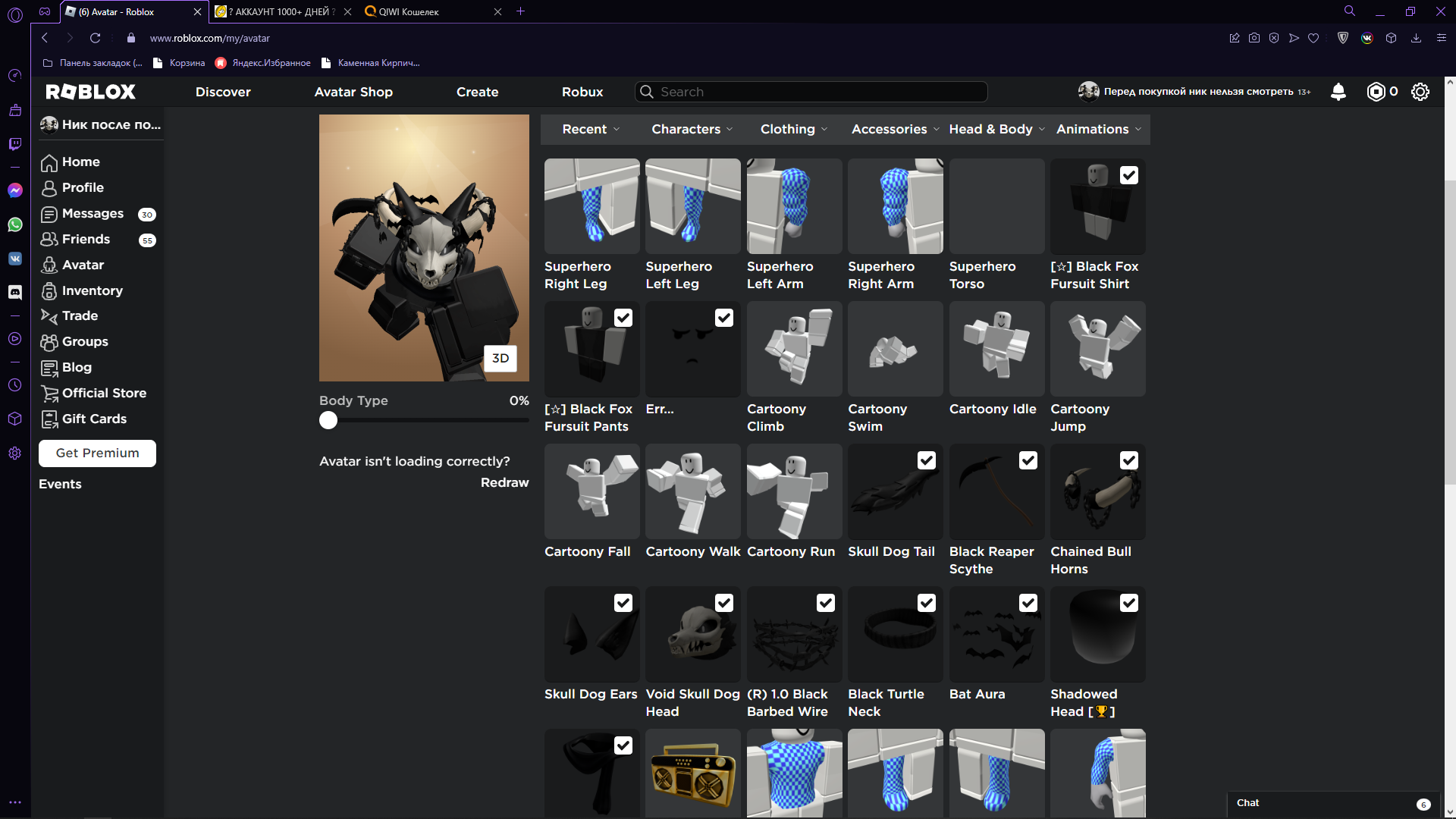Uncheck Black Turtle Neck item
The width and height of the screenshot is (1456, 819).
pos(927,603)
